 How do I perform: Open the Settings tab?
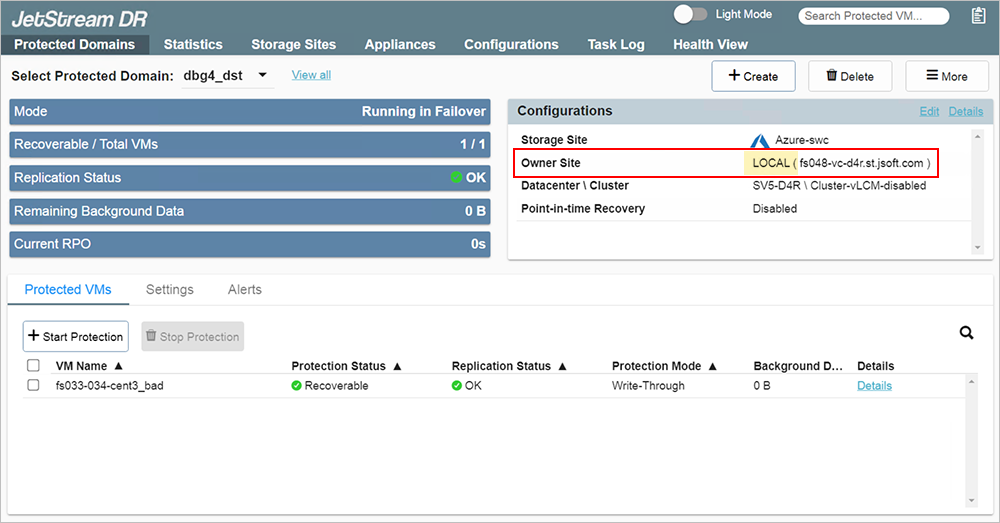coord(169,290)
